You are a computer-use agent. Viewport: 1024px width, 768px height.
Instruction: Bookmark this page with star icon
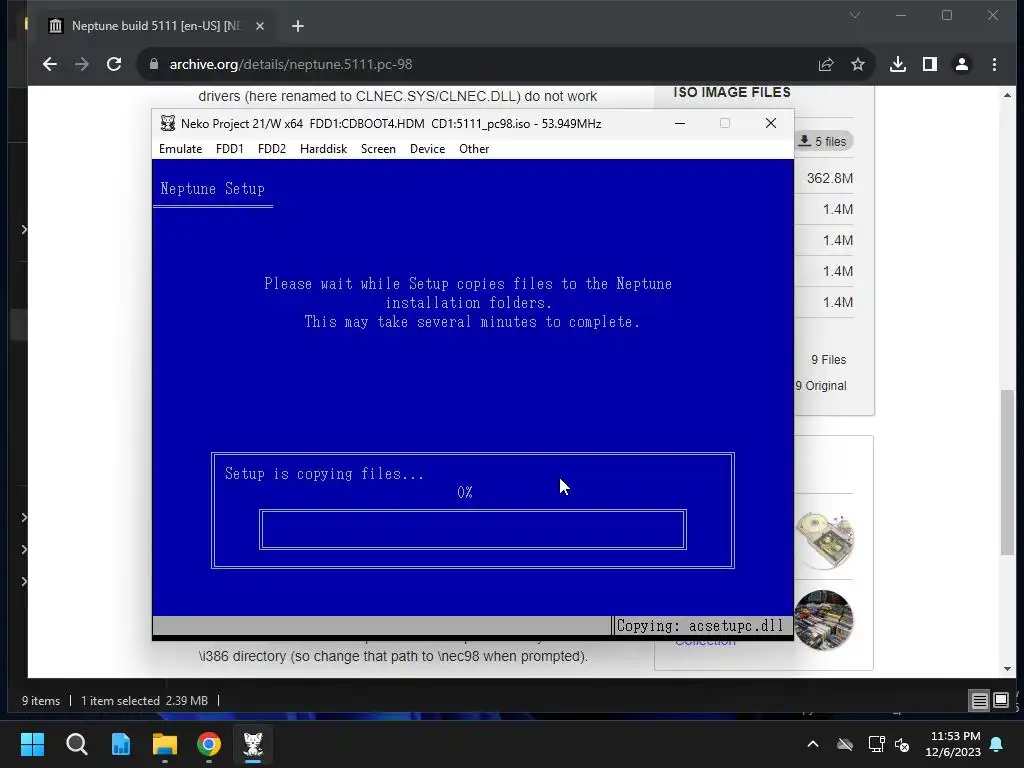click(857, 64)
